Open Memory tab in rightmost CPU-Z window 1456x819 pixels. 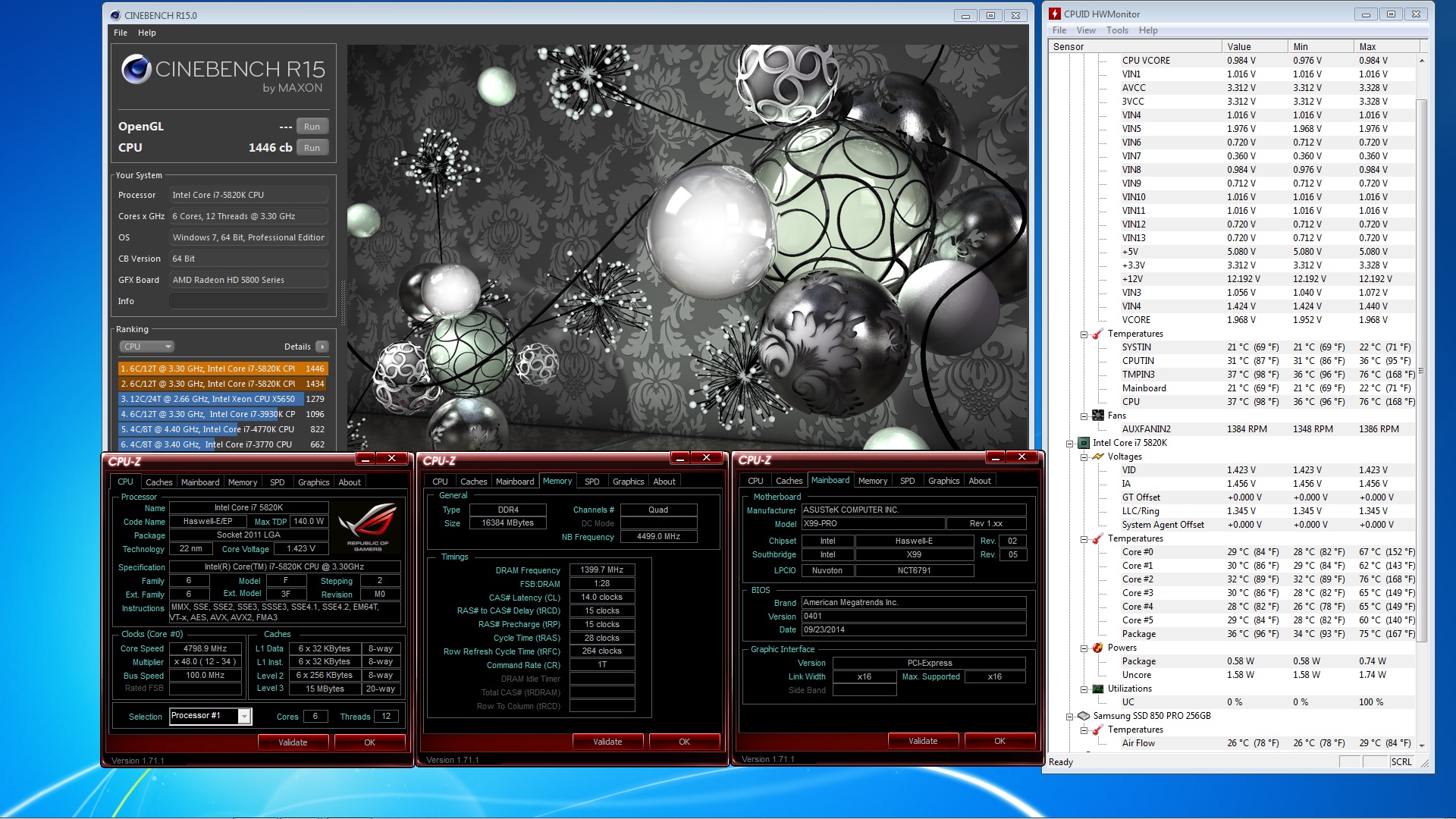coord(873,481)
